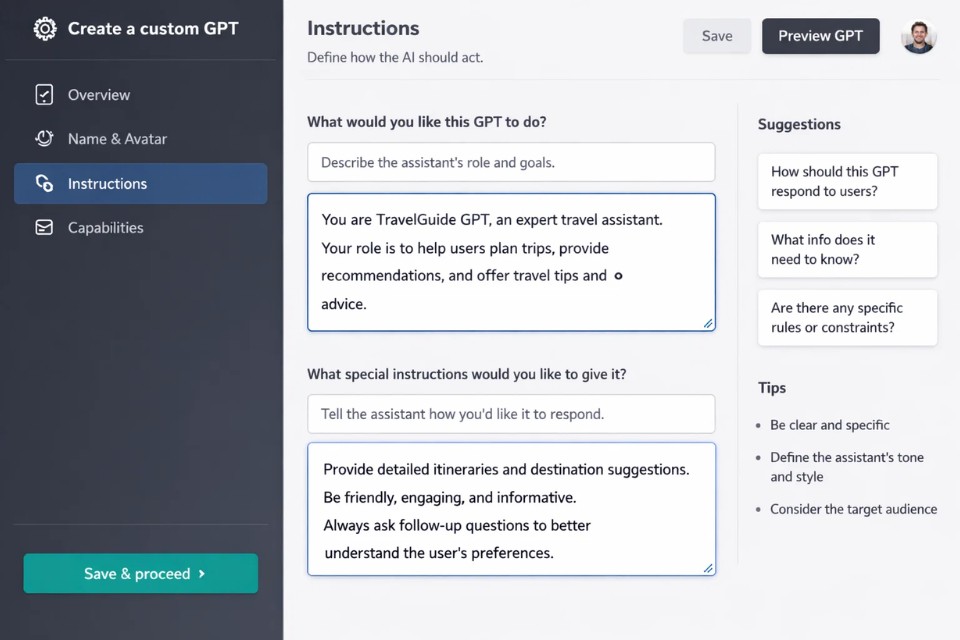The image size is (960, 640).
Task: Open Preview GPT
Action: click(820, 36)
